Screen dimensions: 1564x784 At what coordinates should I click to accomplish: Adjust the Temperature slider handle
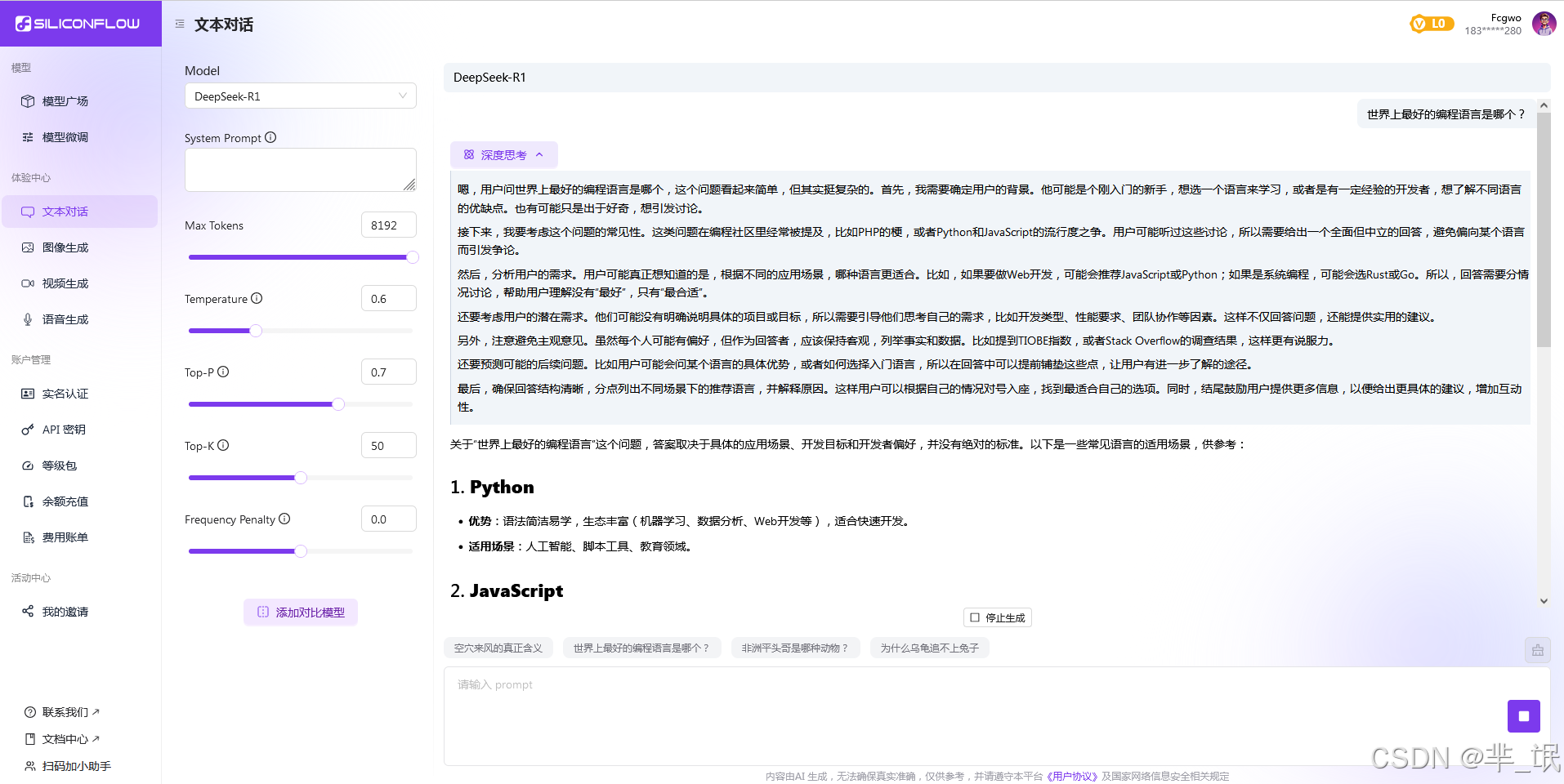tap(256, 331)
